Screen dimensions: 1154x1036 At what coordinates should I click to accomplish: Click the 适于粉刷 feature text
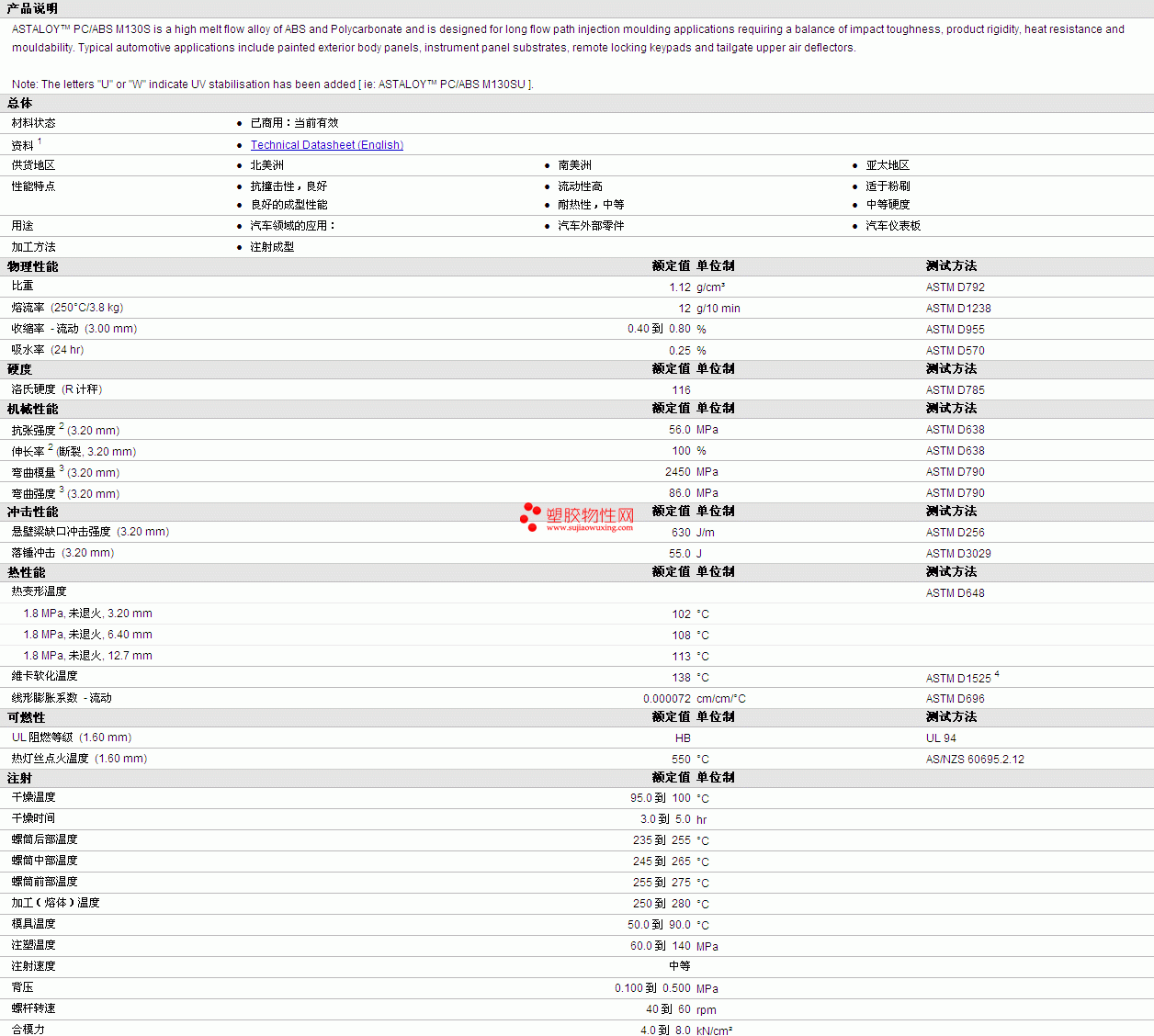pyautogui.click(x=888, y=186)
